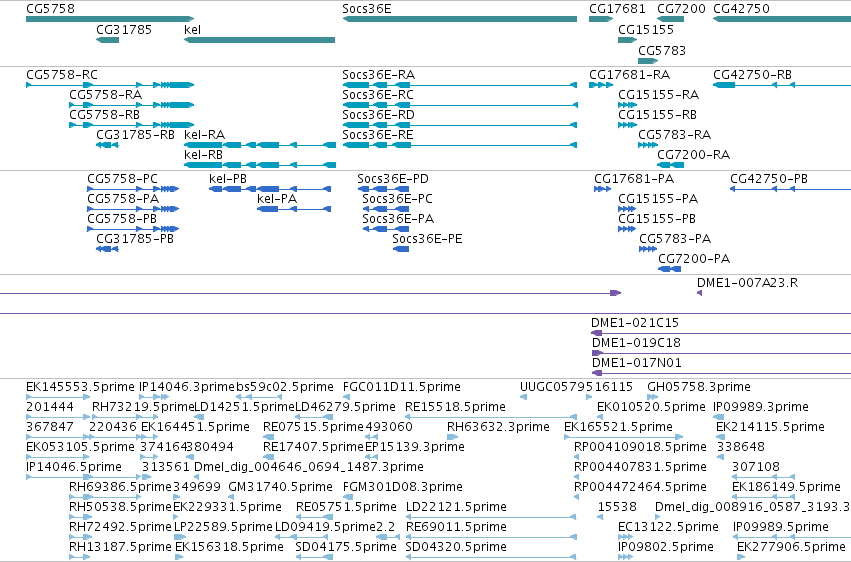Select the CG5758-PA protein feature
This screenshot has width=851, height=562.
[x=133, y=209]
